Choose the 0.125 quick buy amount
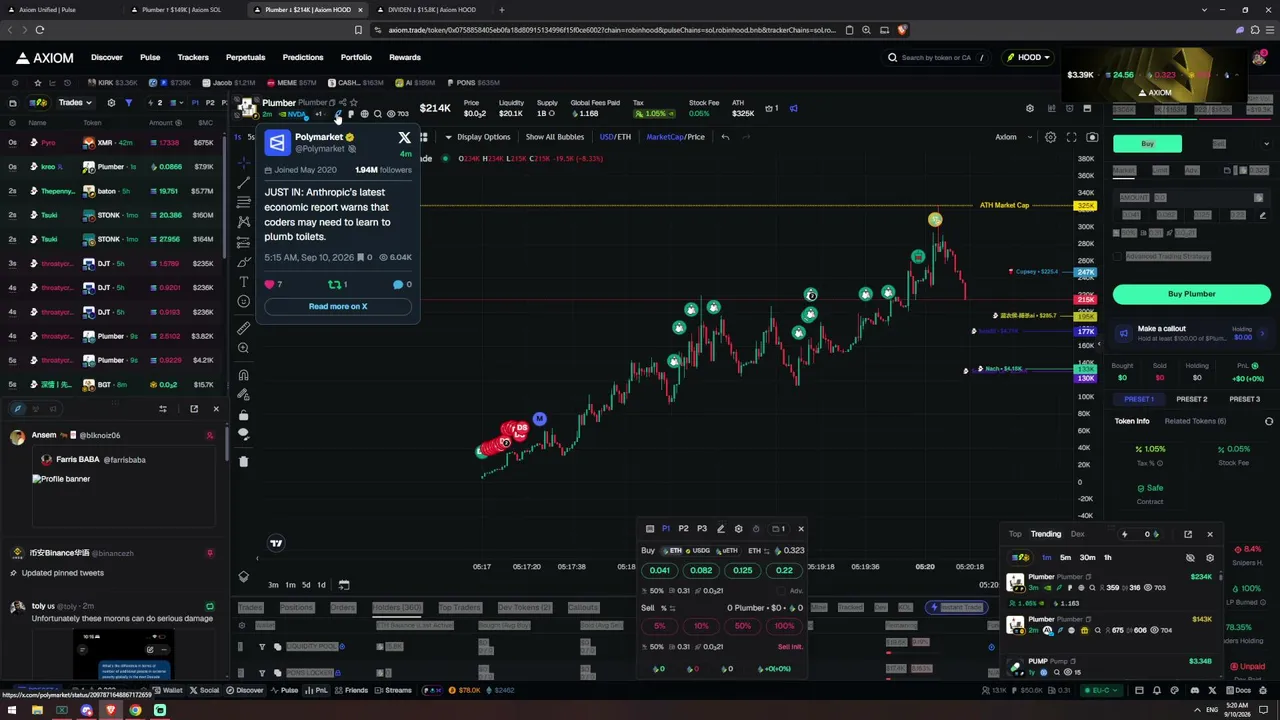Viewport: 1280px width, 720px height. [x=742, y=570]
